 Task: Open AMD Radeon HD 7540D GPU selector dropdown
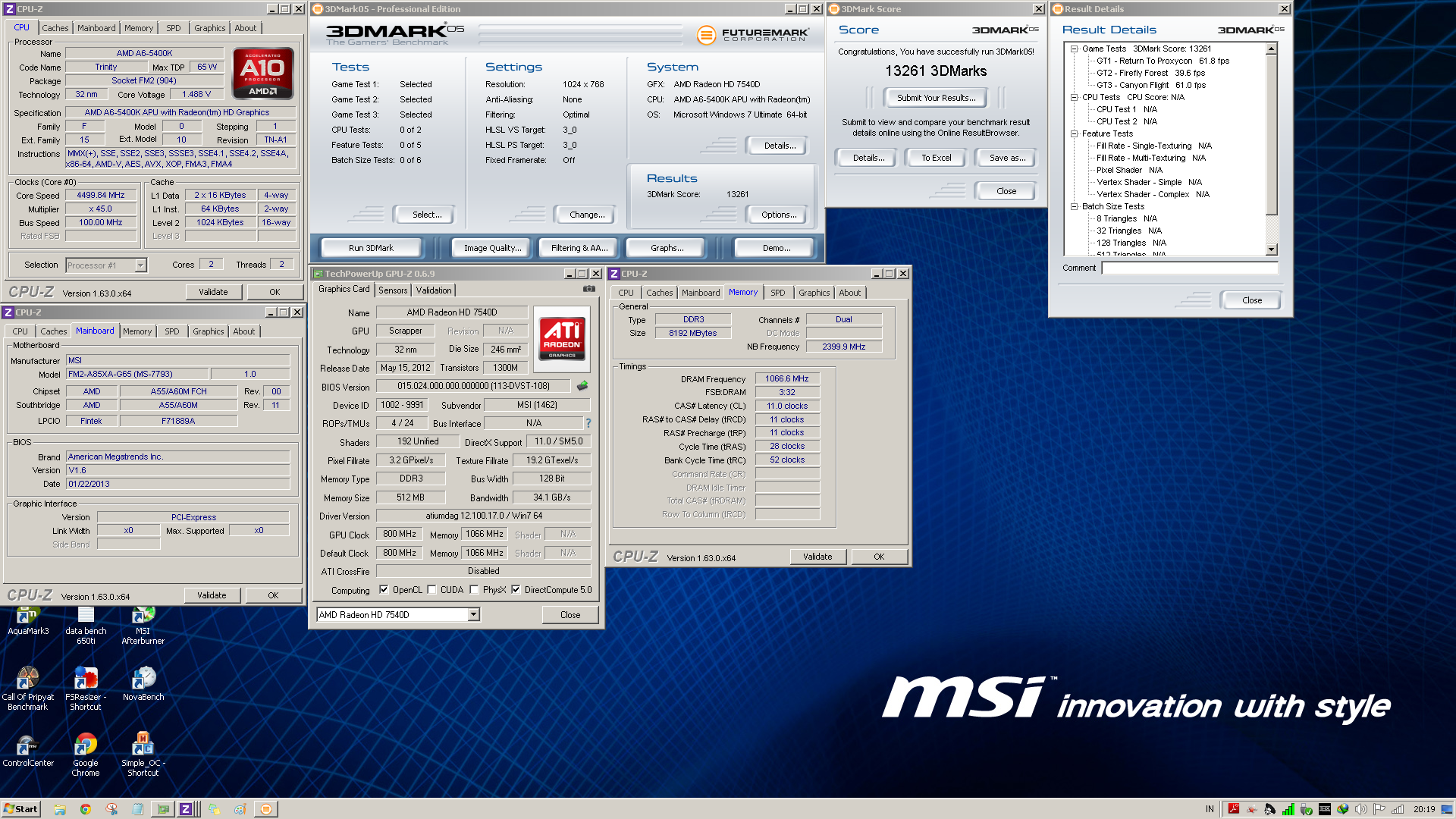(x=474, y=615)
